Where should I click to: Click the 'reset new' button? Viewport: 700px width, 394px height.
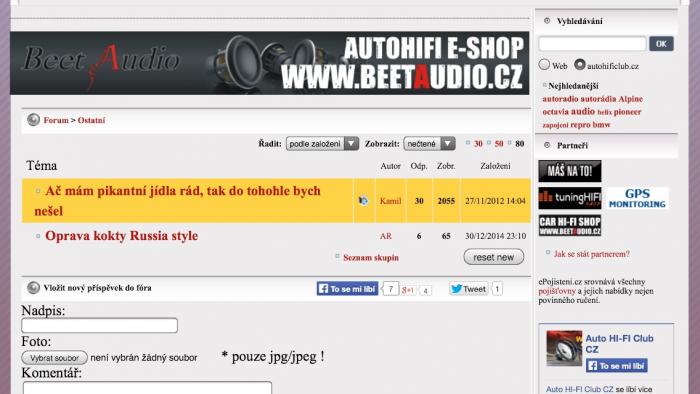point(494,257)
